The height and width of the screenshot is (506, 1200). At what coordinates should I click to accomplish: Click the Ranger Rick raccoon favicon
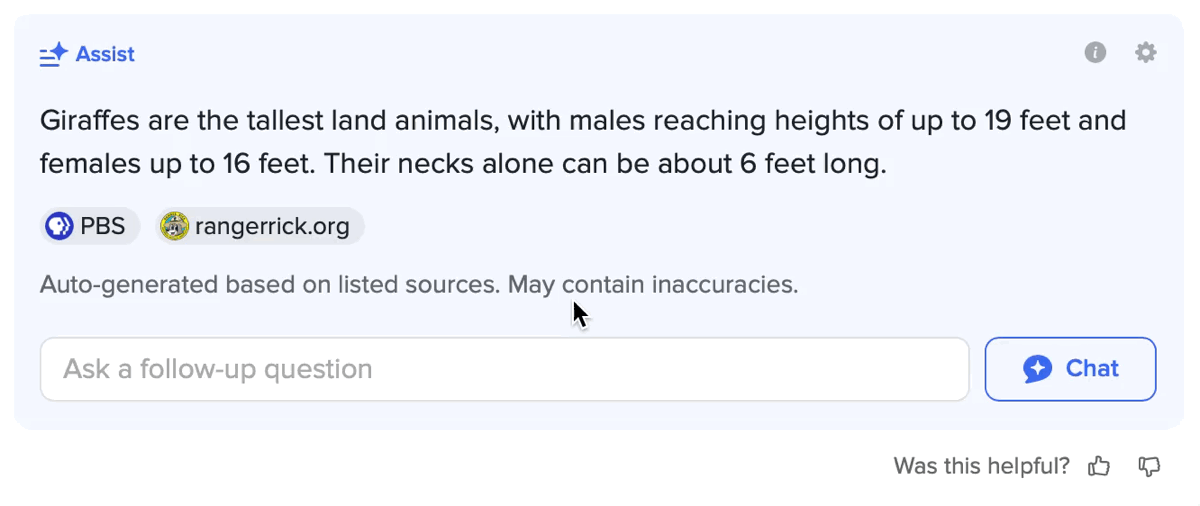click(x=175, y=226)
